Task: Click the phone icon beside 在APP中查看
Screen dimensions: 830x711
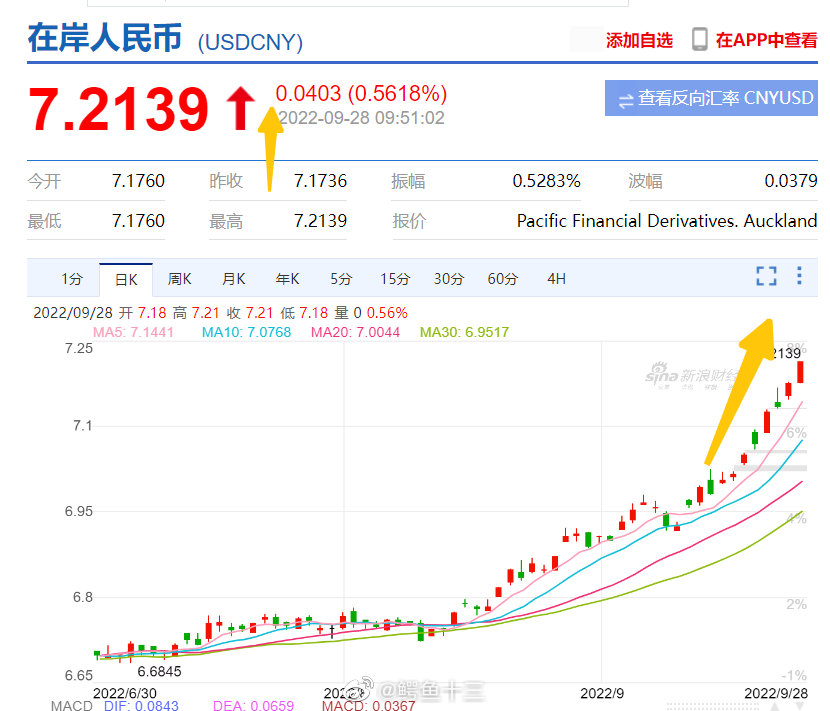Action: 700,39
